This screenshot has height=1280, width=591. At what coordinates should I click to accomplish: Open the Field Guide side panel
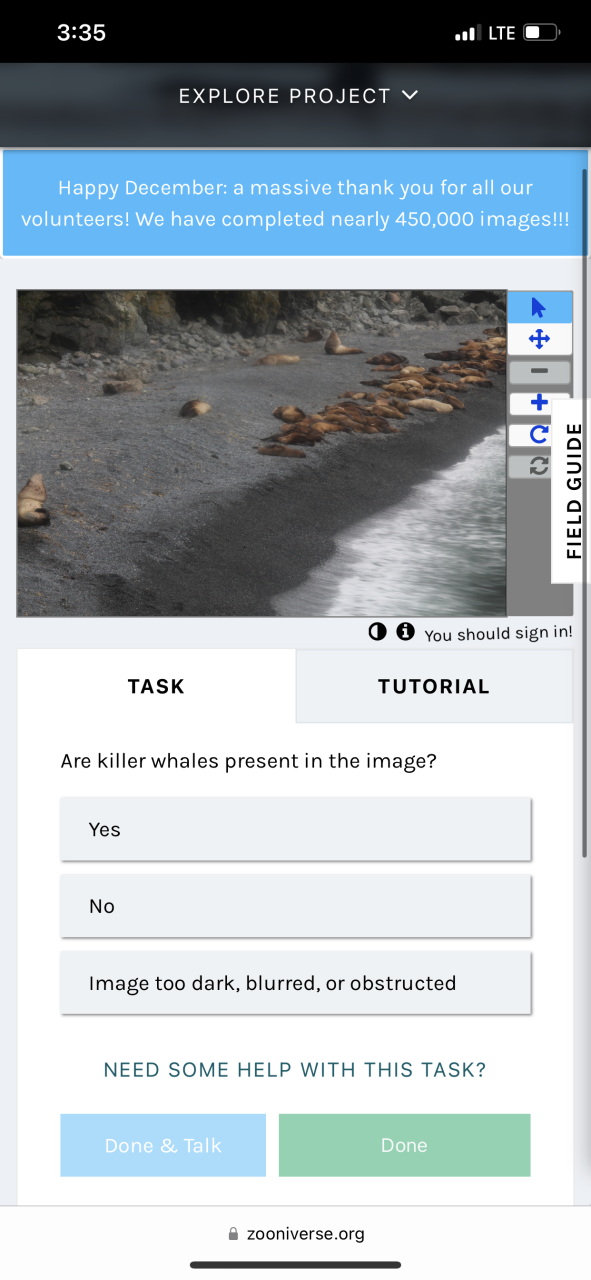(572, 490)
